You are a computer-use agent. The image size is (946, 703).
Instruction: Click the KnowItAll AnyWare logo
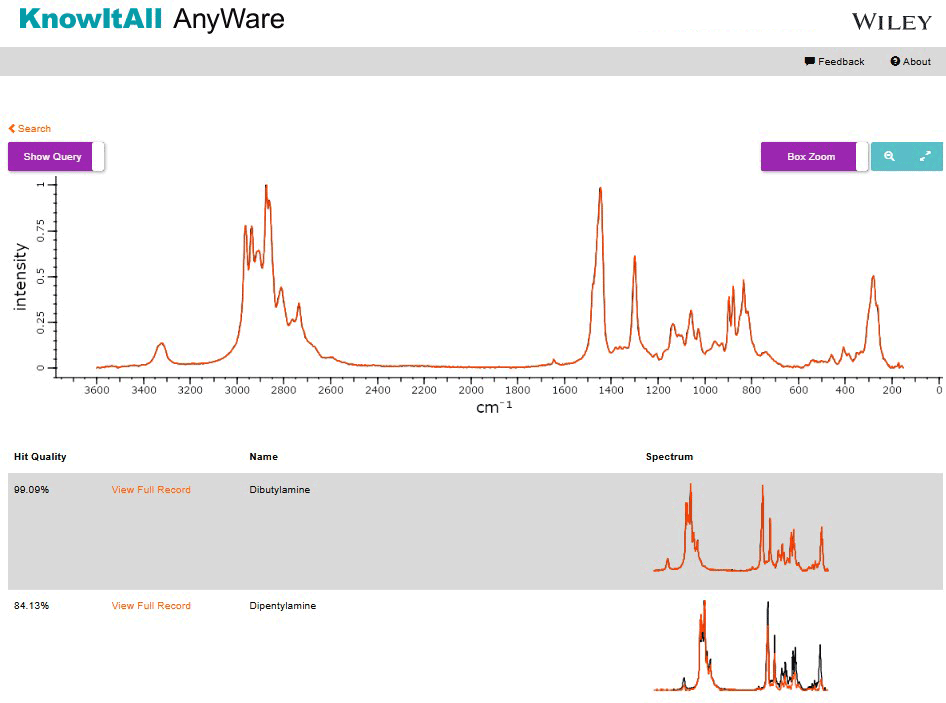[151, 19]
